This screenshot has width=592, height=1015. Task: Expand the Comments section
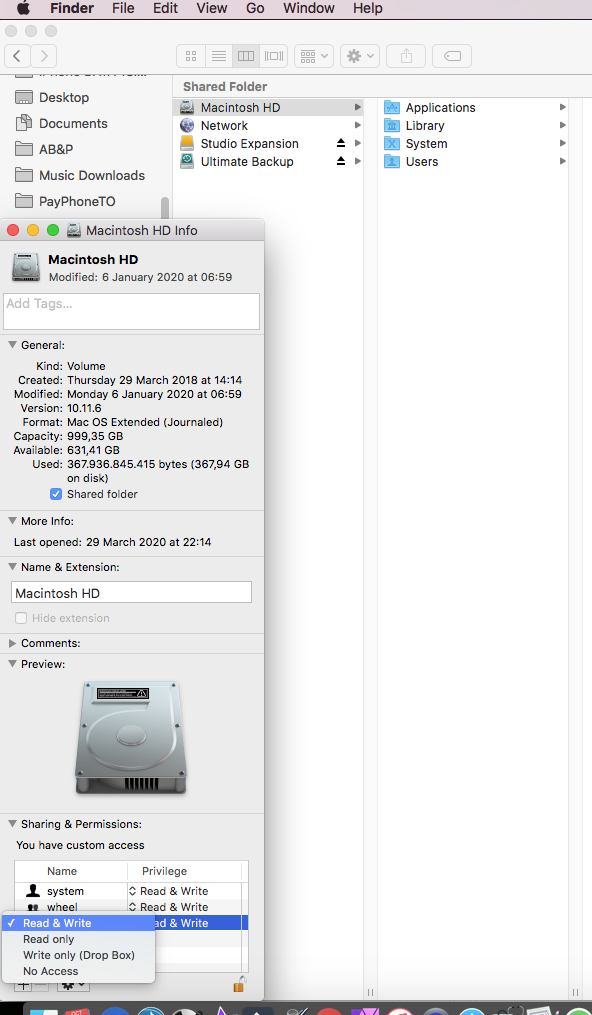click(x=12, y=643)
